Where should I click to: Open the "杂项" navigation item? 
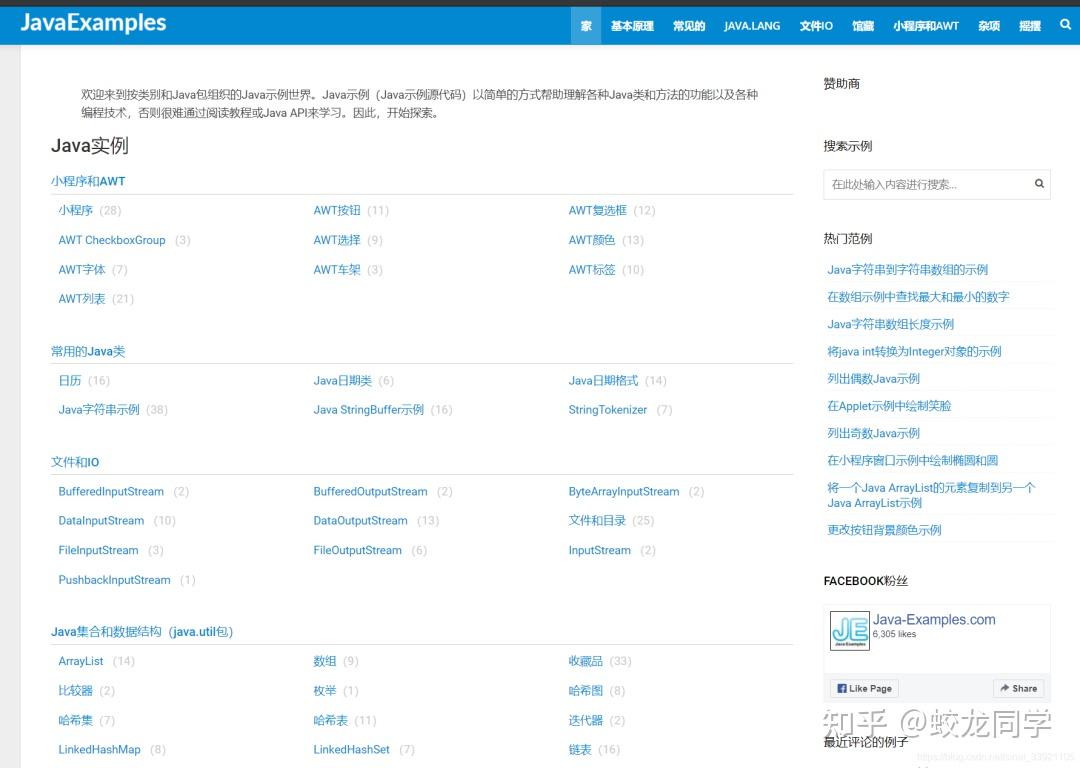(x=988, y=25)
